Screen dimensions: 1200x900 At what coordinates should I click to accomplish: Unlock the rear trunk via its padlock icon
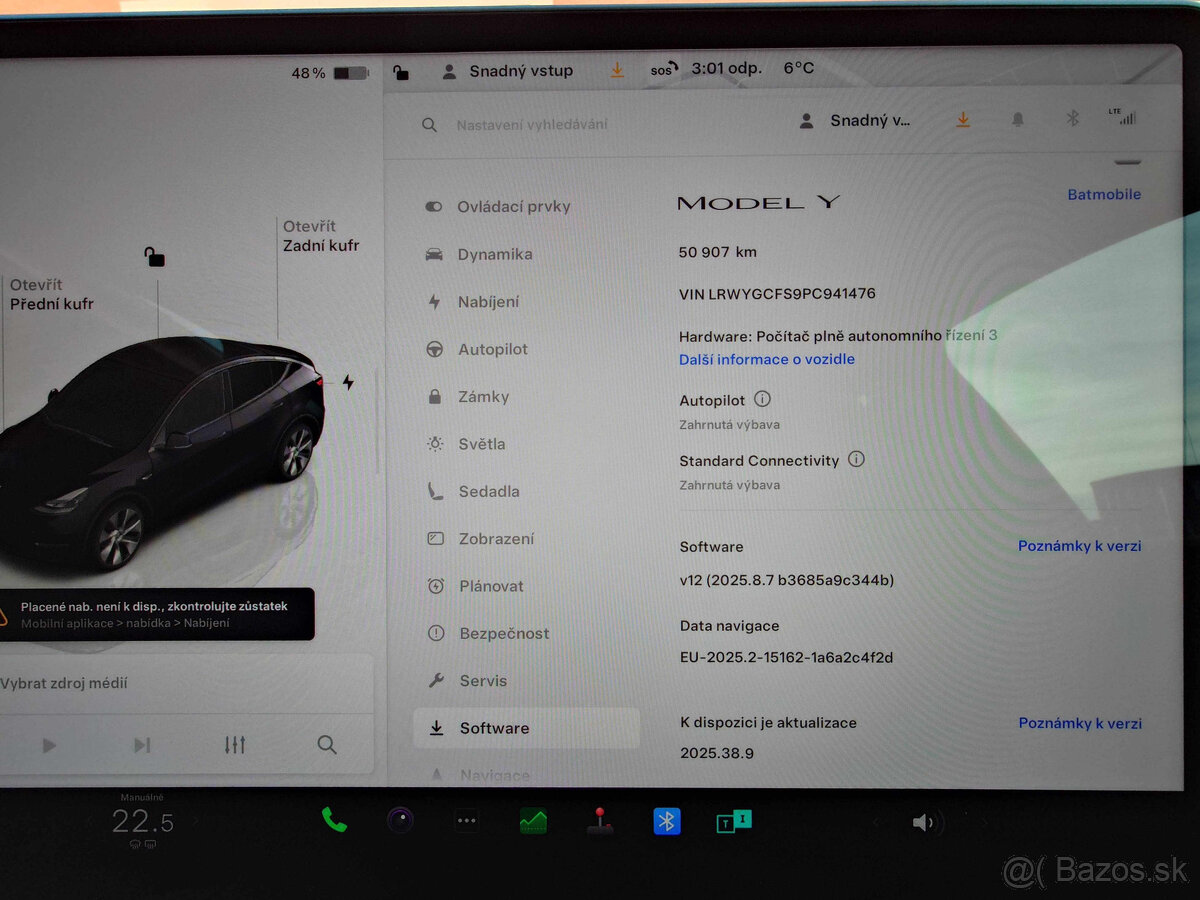pos(153,258)
